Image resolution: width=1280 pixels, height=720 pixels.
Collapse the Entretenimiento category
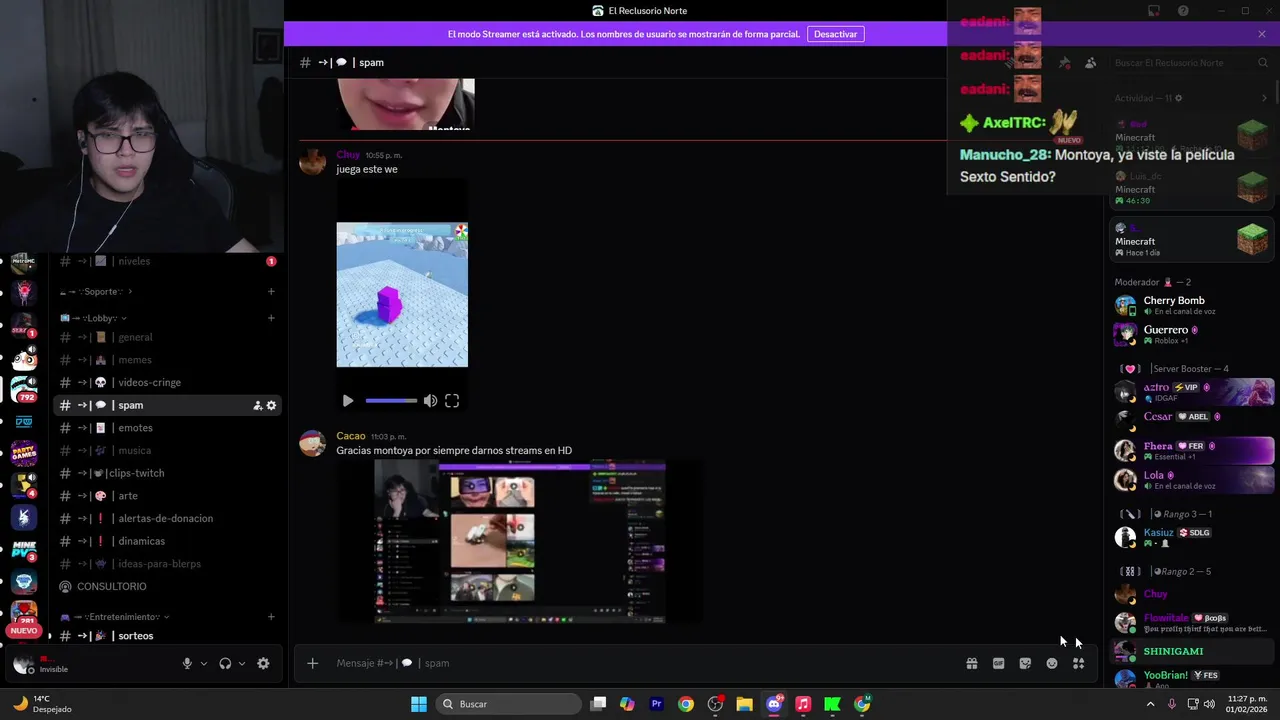pos(115,617)
